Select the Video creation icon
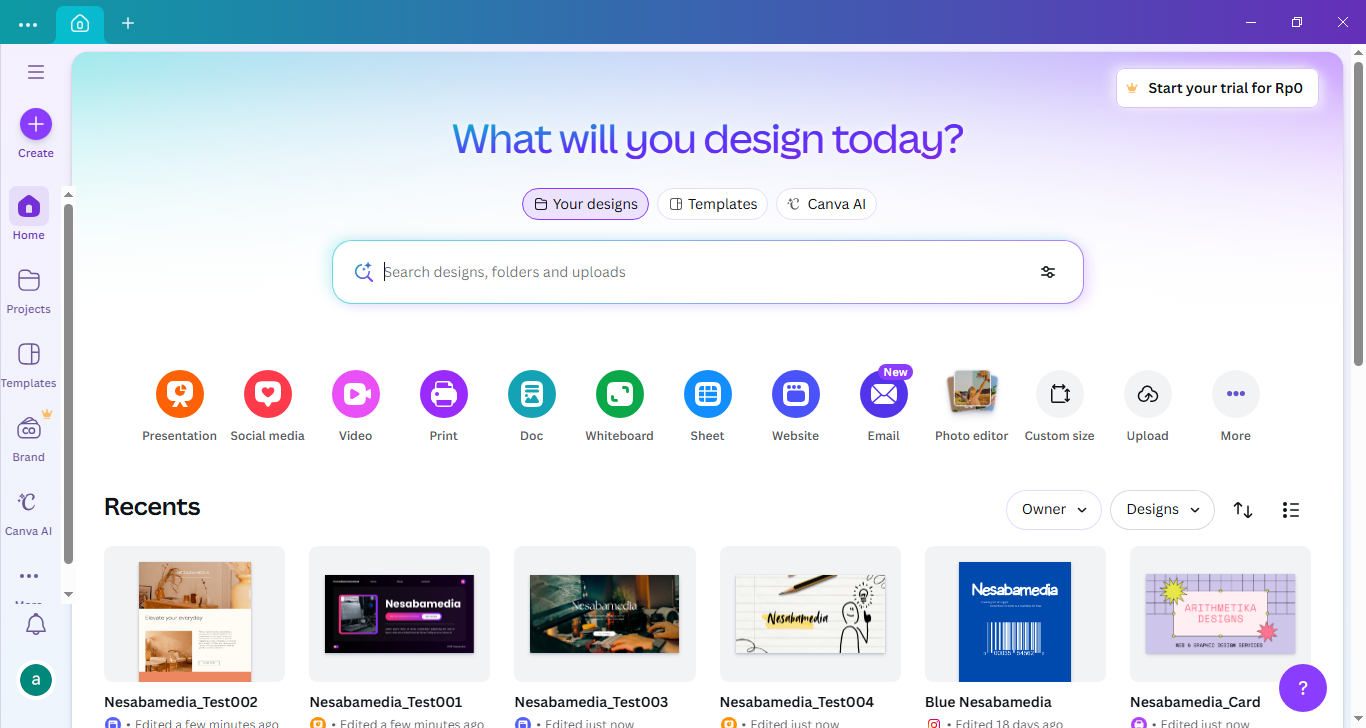 tap(356, 394)
